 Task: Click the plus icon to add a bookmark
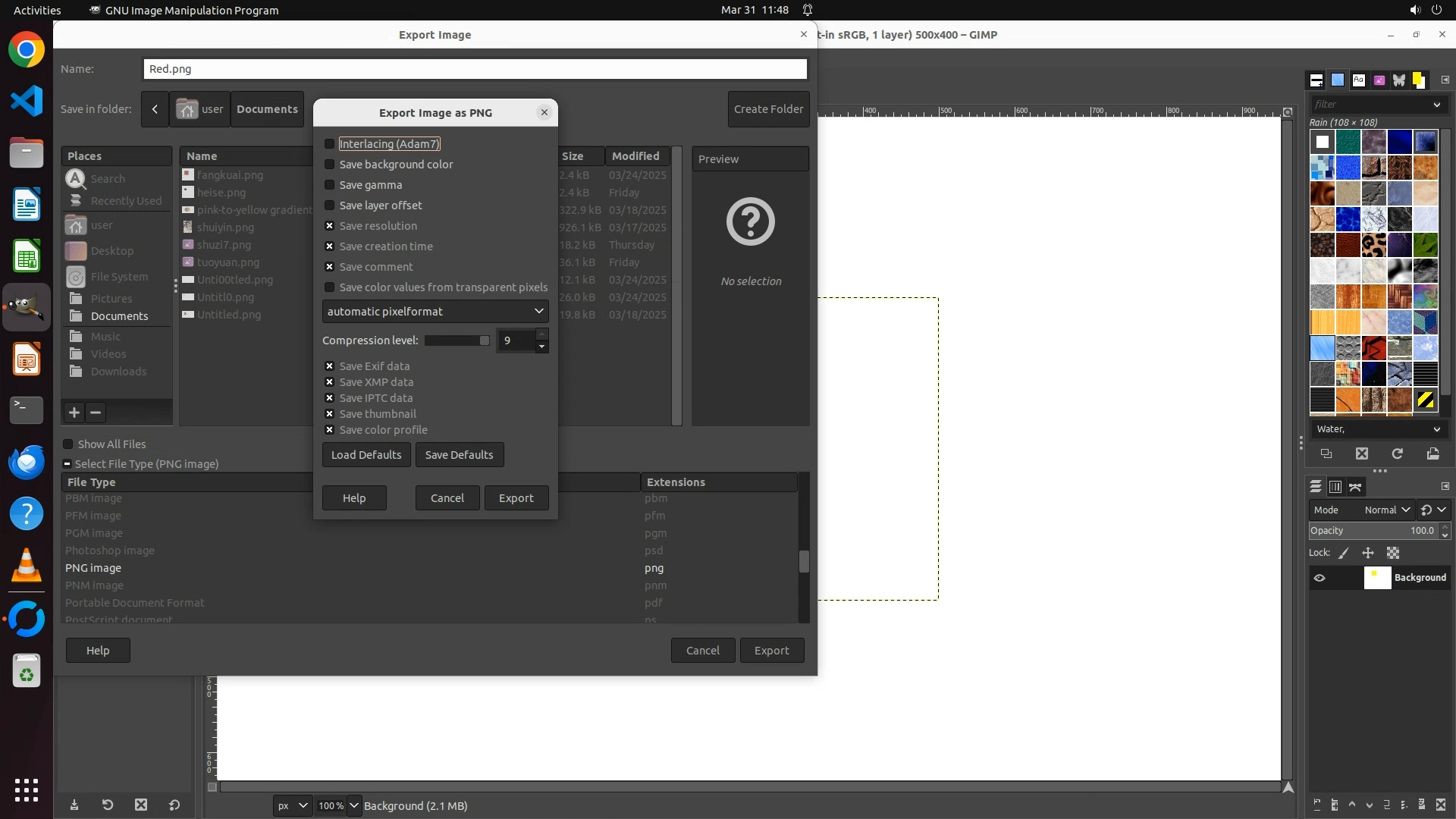(x=74, y=413)
